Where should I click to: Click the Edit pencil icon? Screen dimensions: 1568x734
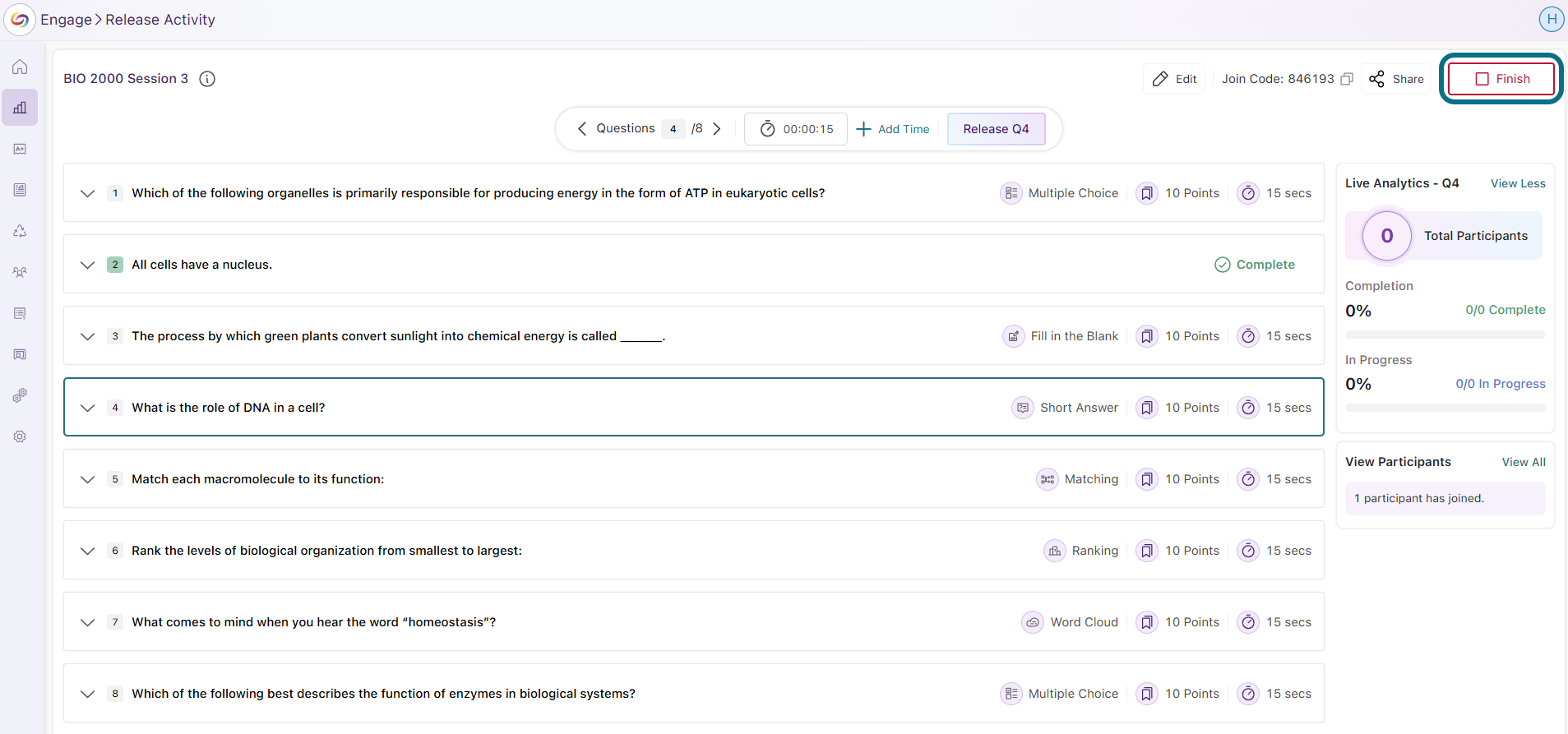click(1160, 79)
